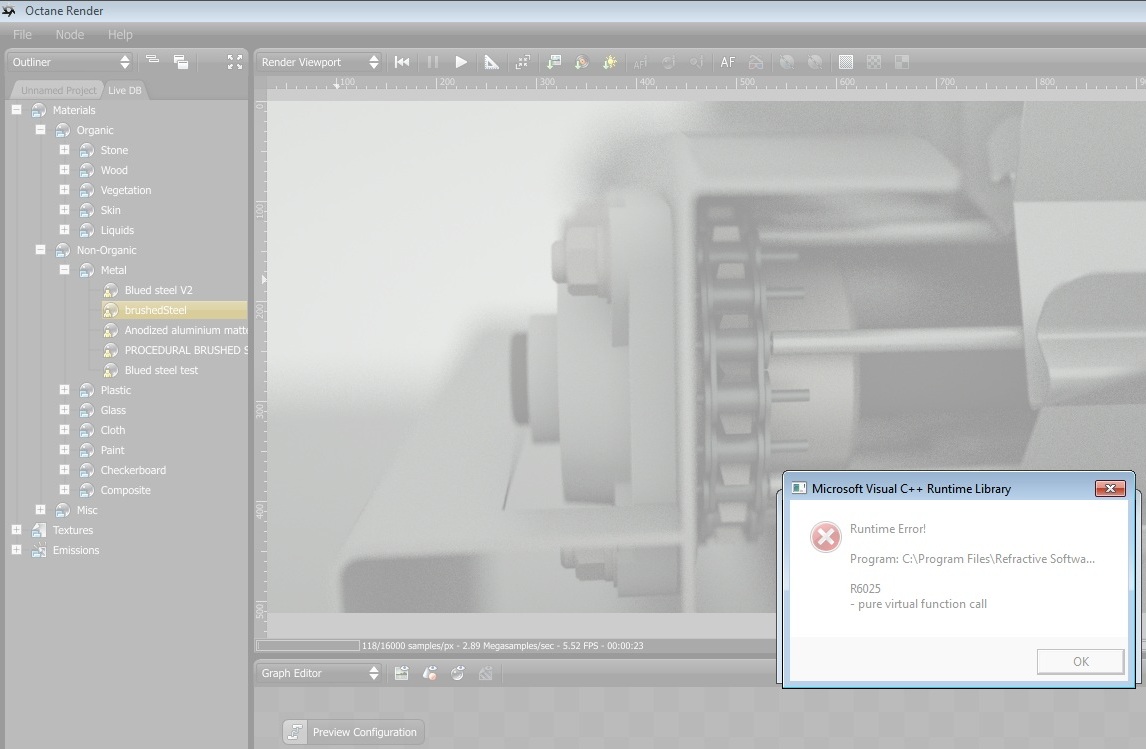Expand the Glass folder
Screen dimensions: 1146x749
(x=64, y=409)
